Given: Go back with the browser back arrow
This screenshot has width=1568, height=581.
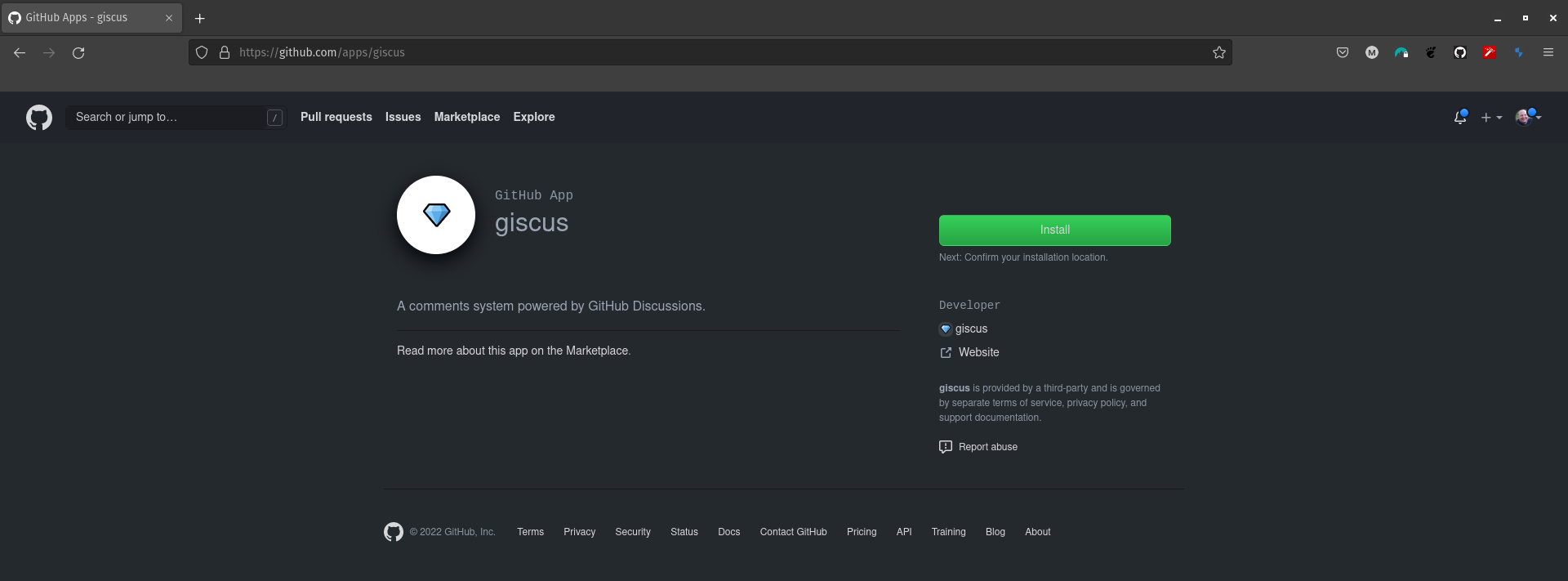Looking at the screenshot, I should pos(20,52).
